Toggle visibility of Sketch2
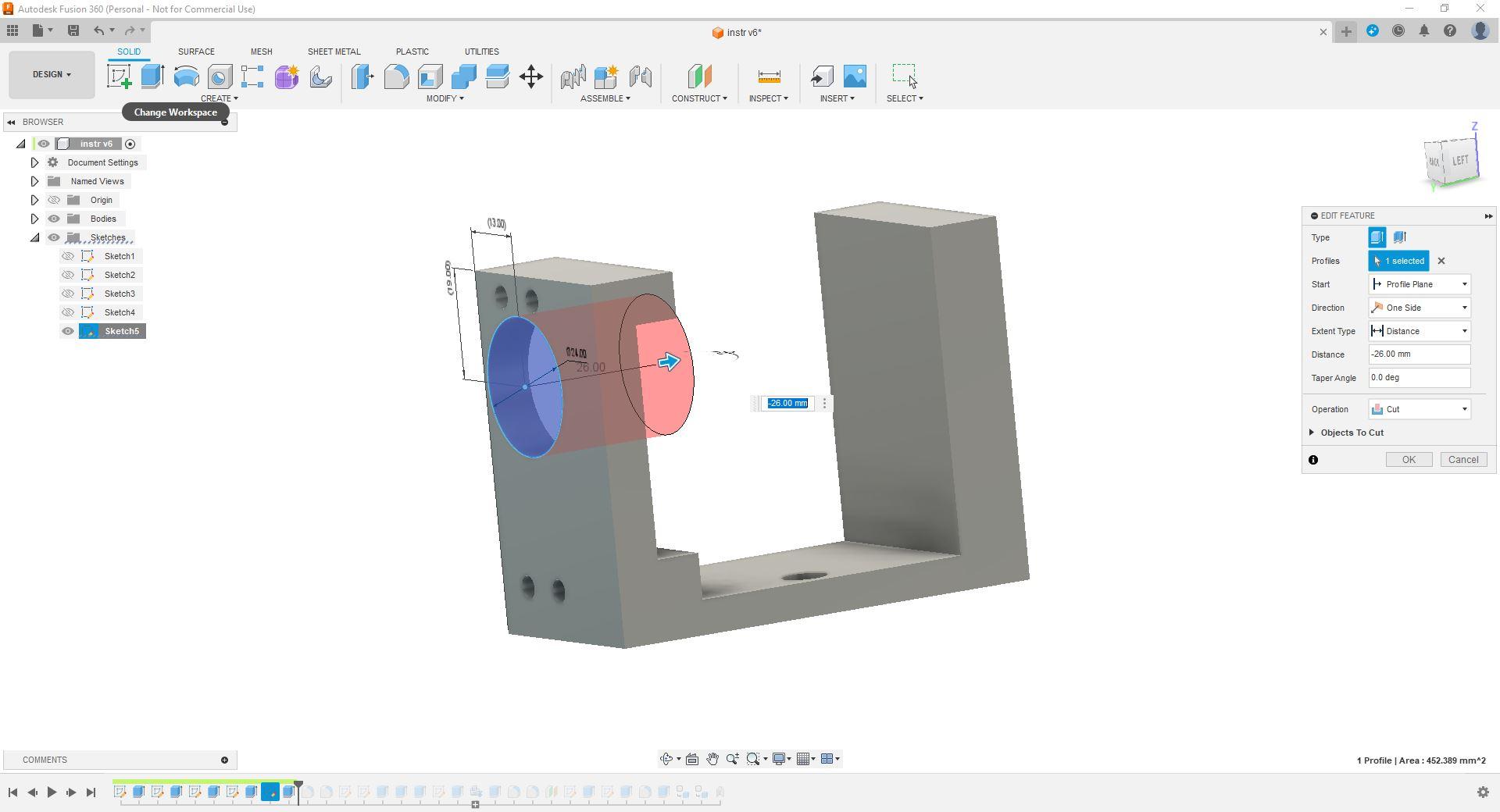 coord(68,275)
